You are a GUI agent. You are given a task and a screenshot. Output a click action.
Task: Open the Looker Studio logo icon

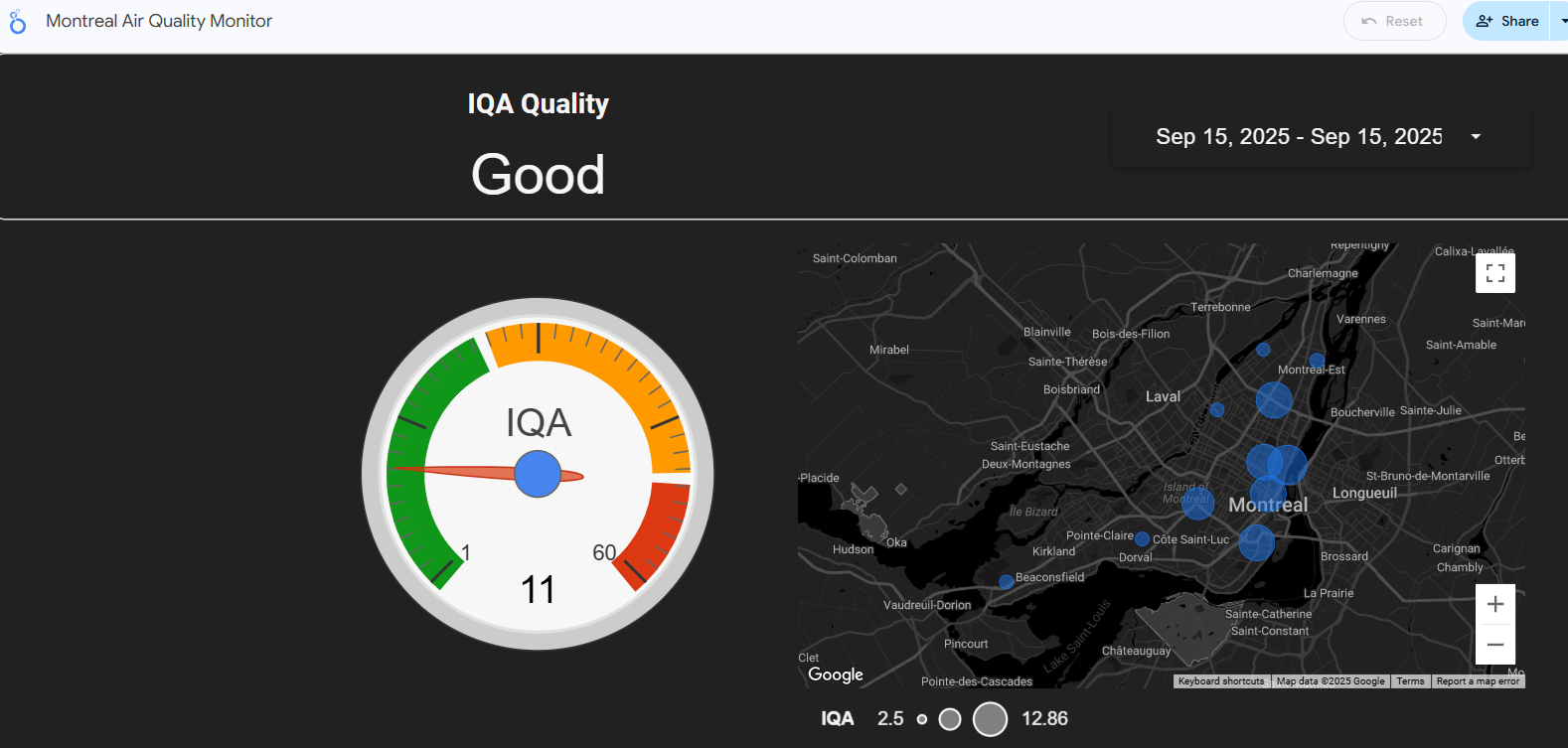click(x=17, y=21)
